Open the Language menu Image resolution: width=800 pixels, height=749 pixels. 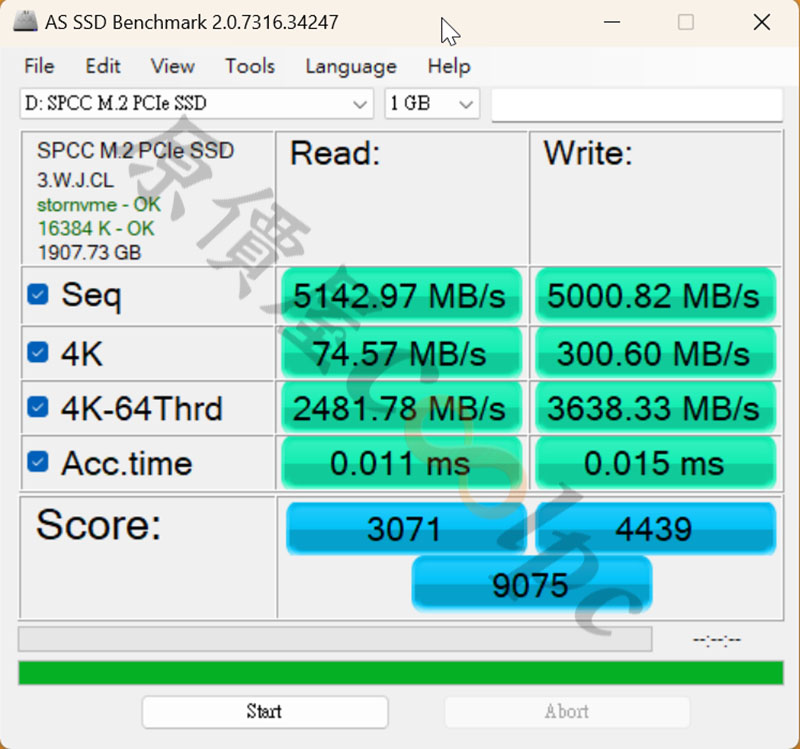[351, 66]
